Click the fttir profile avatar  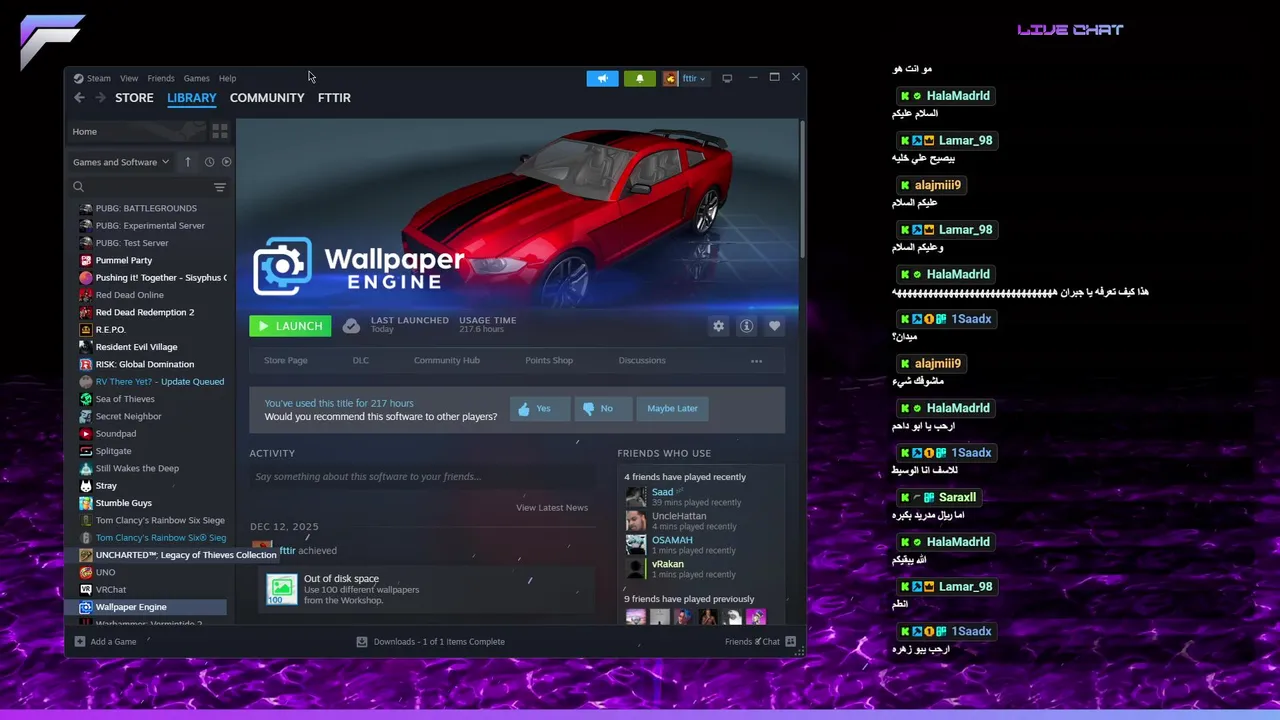pyautogui.click(x=671, y=78)
